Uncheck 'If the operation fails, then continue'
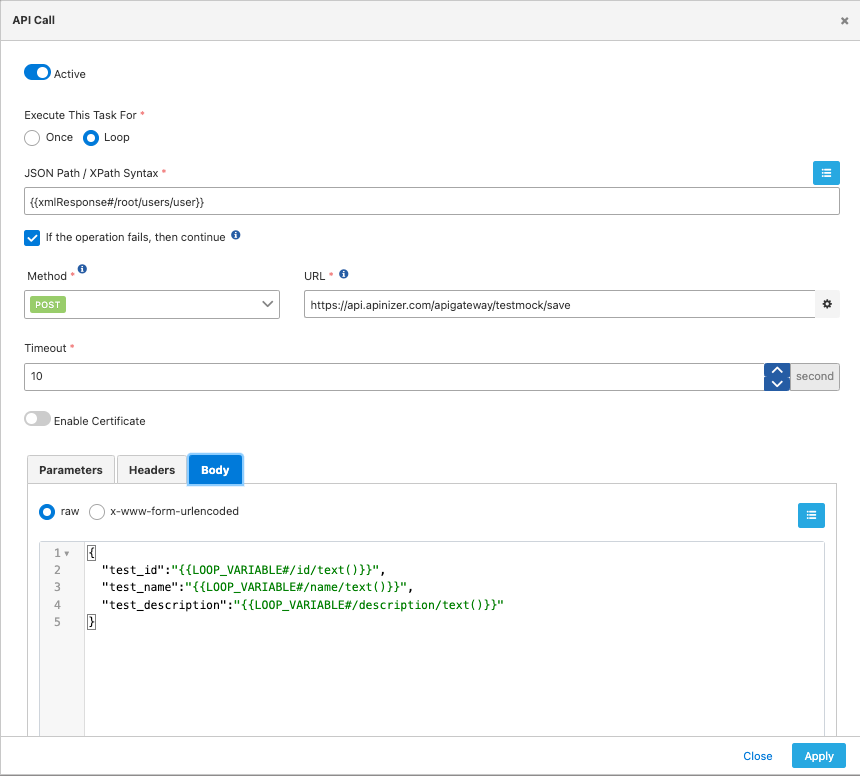The height and width of the screenshot is (776, 860). [32, 237]
